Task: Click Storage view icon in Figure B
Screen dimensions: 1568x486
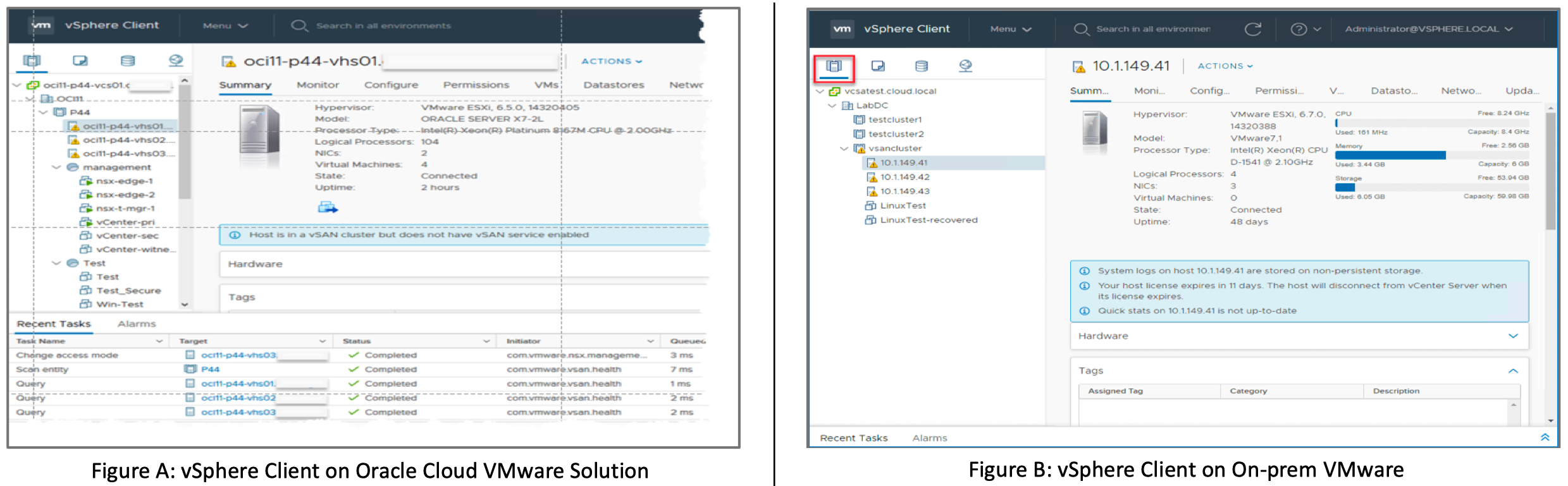Action: coord(922,66)
